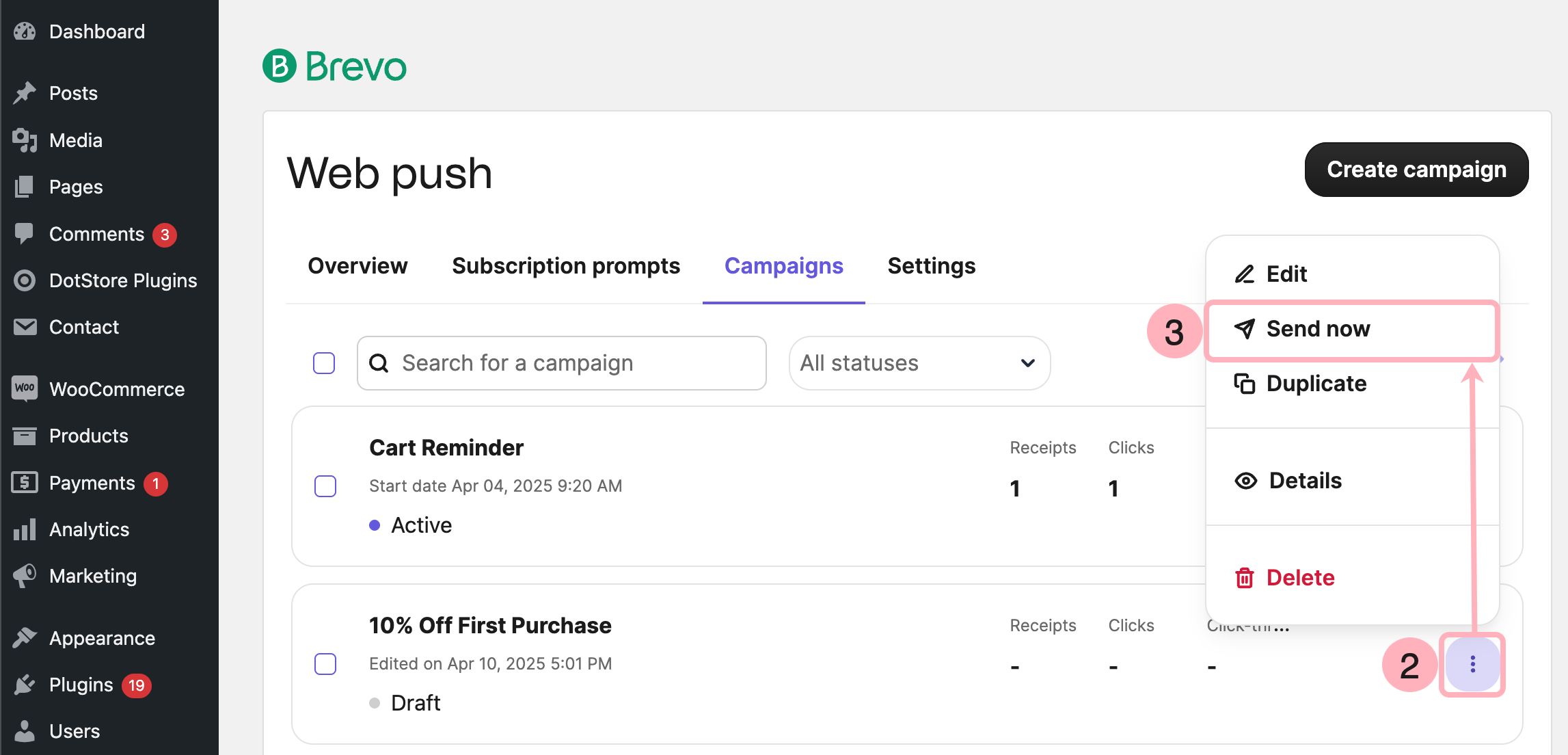Screen dimensions: 1568x755
Task: Choose Duplicate from the menu
Action: 1353,384
